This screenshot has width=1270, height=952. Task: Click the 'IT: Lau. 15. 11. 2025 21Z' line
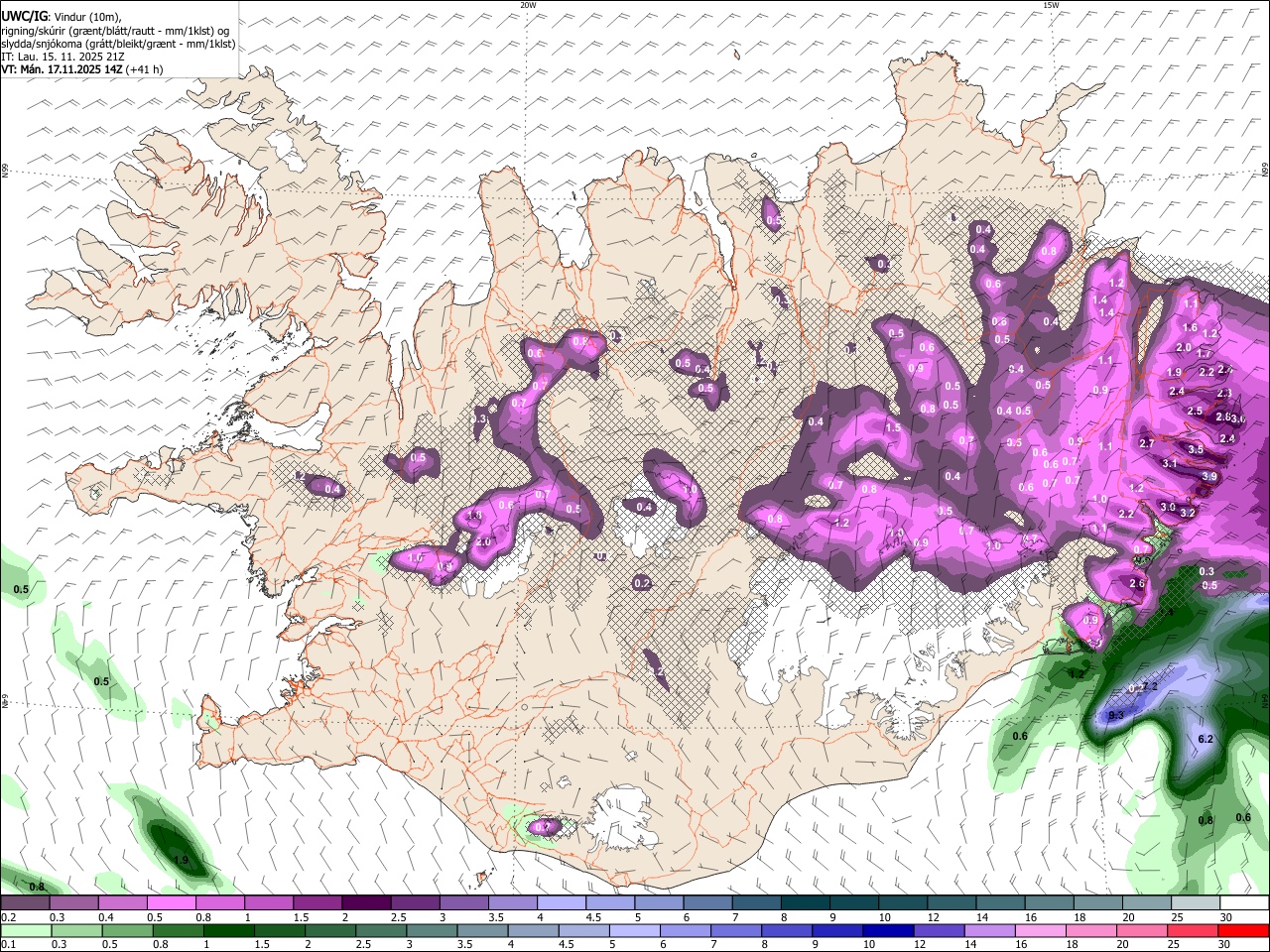(x=63, y=57)
